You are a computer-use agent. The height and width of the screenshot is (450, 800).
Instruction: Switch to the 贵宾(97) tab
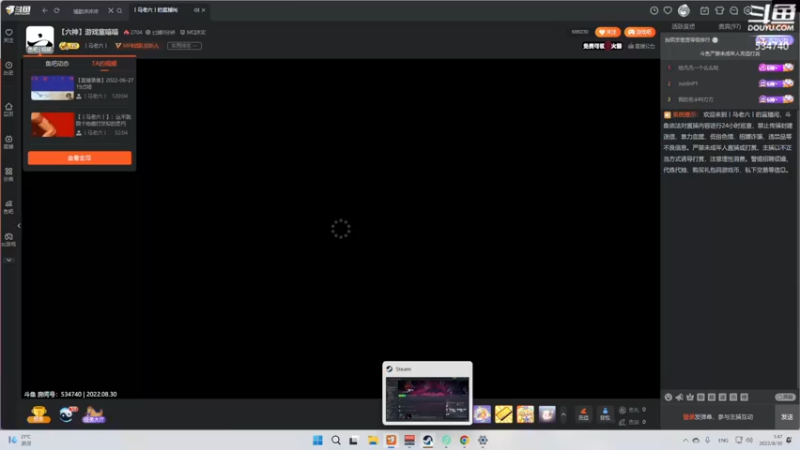pyautogui.click(x=730, y=27)
